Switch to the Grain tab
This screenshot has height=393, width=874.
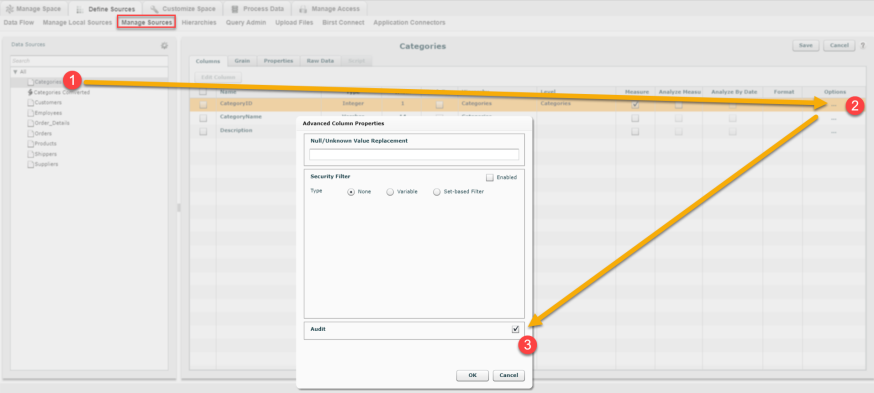(242, 61)
